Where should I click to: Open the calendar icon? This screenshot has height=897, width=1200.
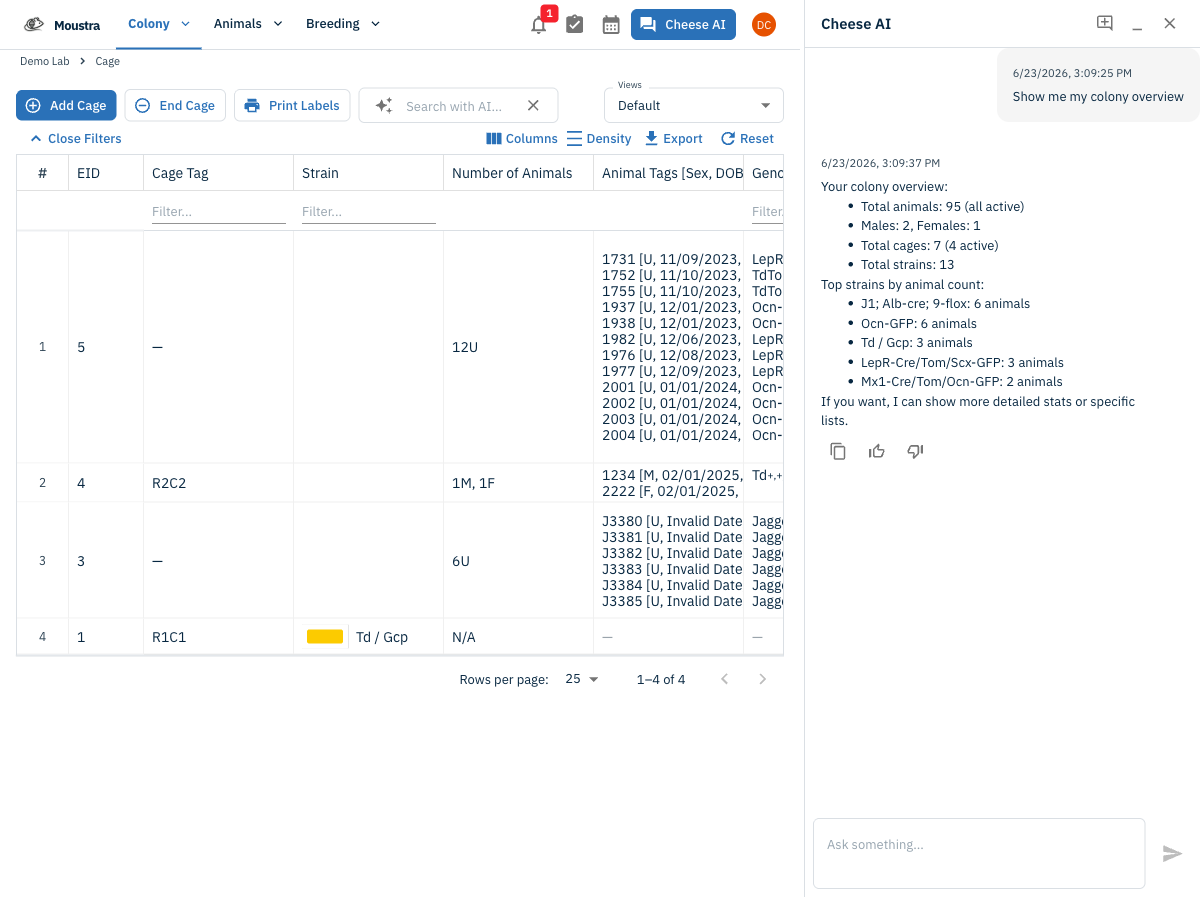pyautogui.click(x=611, y=25)
